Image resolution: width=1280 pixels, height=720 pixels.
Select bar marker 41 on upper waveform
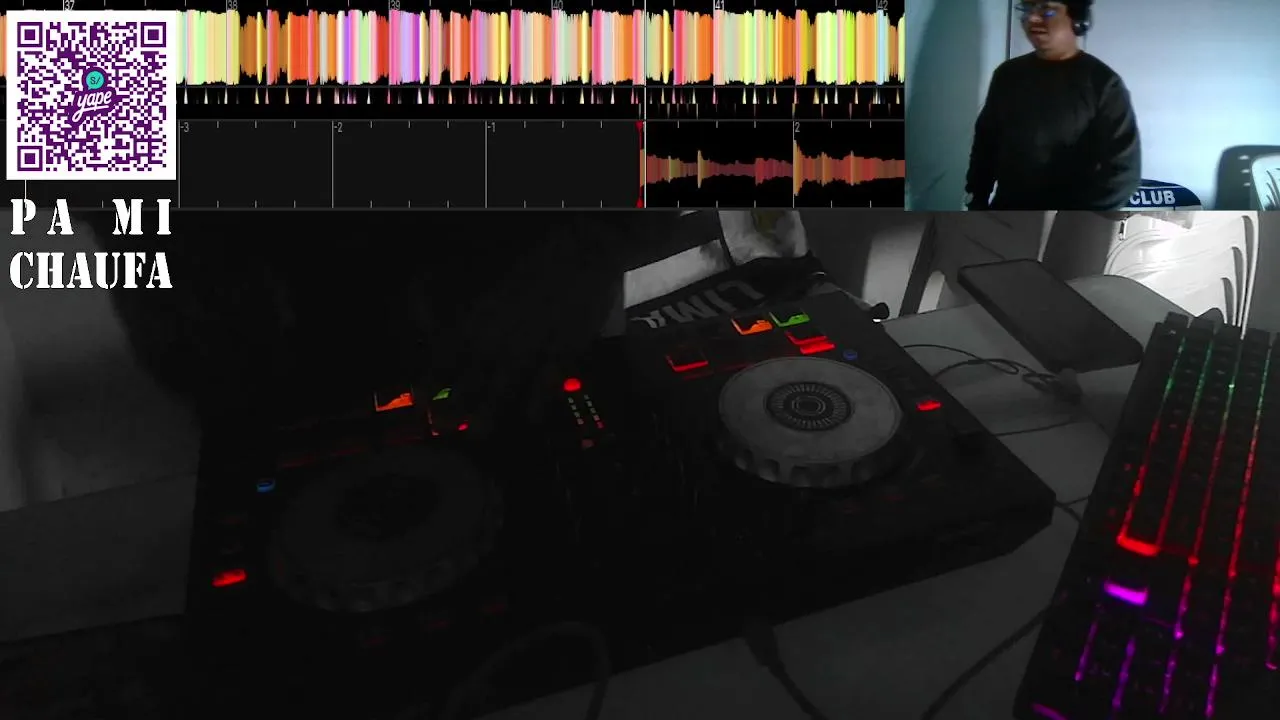[719, 5]
